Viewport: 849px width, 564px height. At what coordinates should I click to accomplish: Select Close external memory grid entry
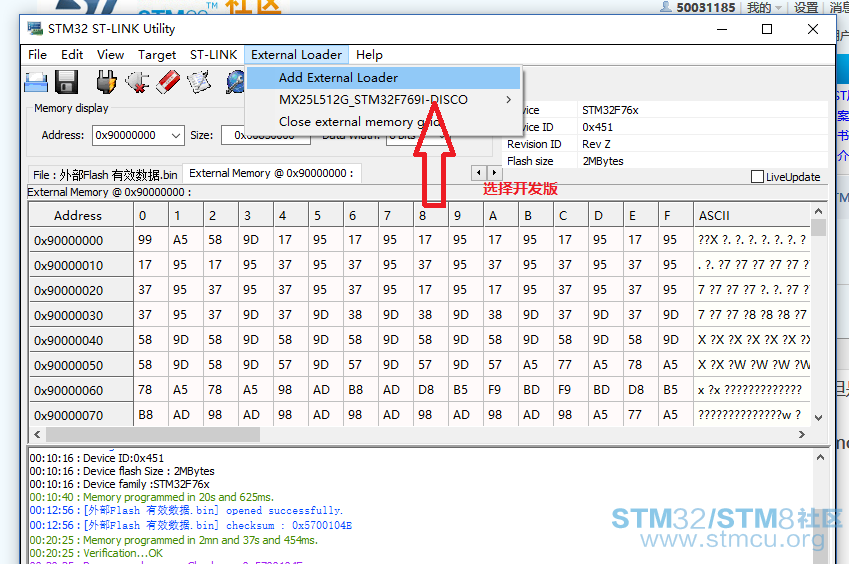383,122
